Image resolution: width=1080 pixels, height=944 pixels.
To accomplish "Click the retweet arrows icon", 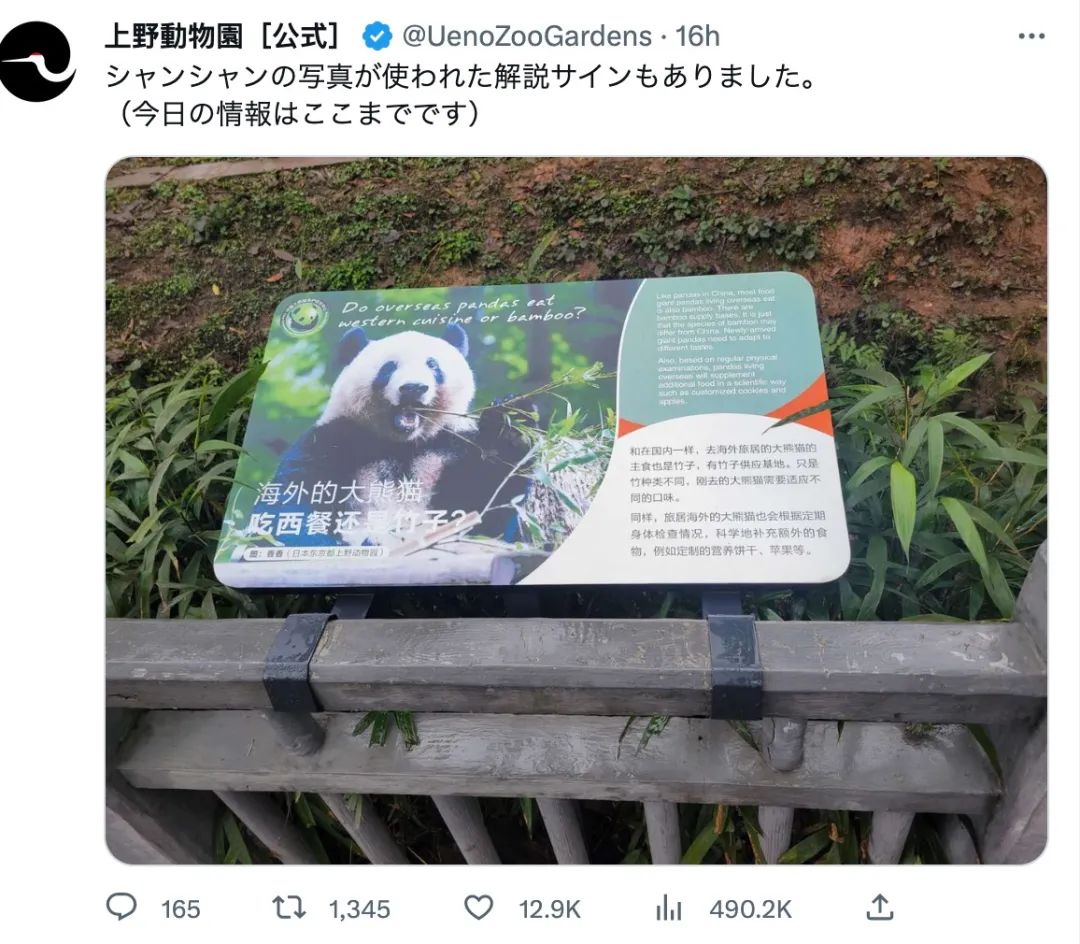I will 289,908.
